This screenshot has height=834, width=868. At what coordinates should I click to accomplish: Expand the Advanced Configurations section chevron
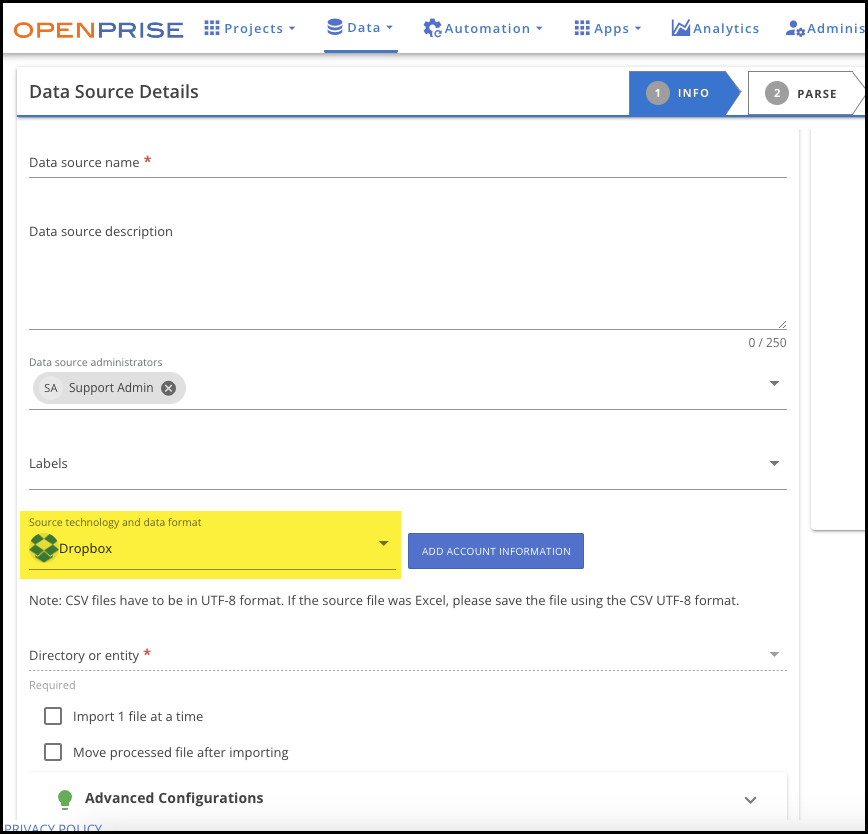(x=751, y=800)
